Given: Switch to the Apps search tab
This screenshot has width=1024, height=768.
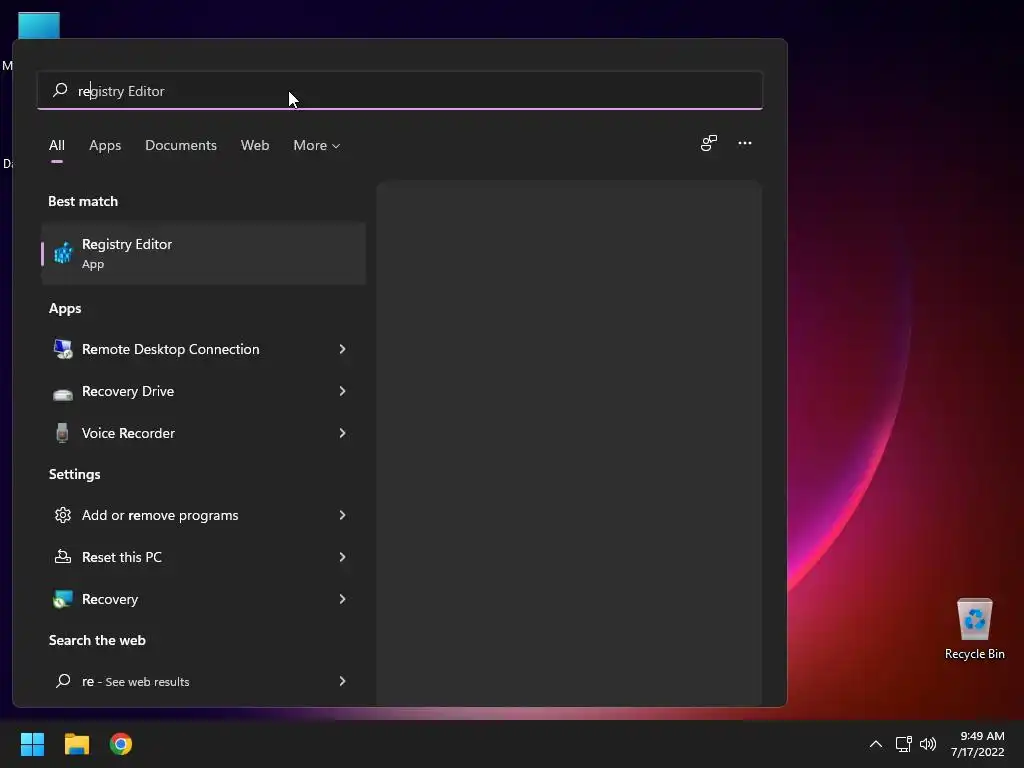Looking at the screenshot, I should (105, 146).
